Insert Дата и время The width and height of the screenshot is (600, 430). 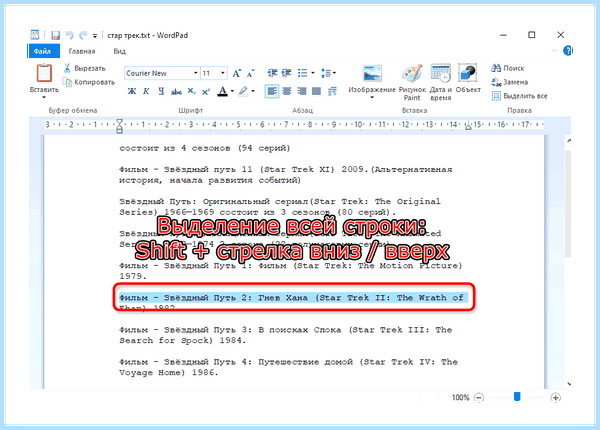click(x=440, y=83)
